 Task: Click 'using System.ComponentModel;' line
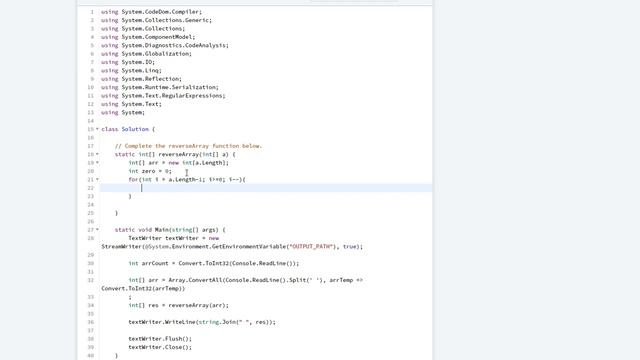point(148,37)
